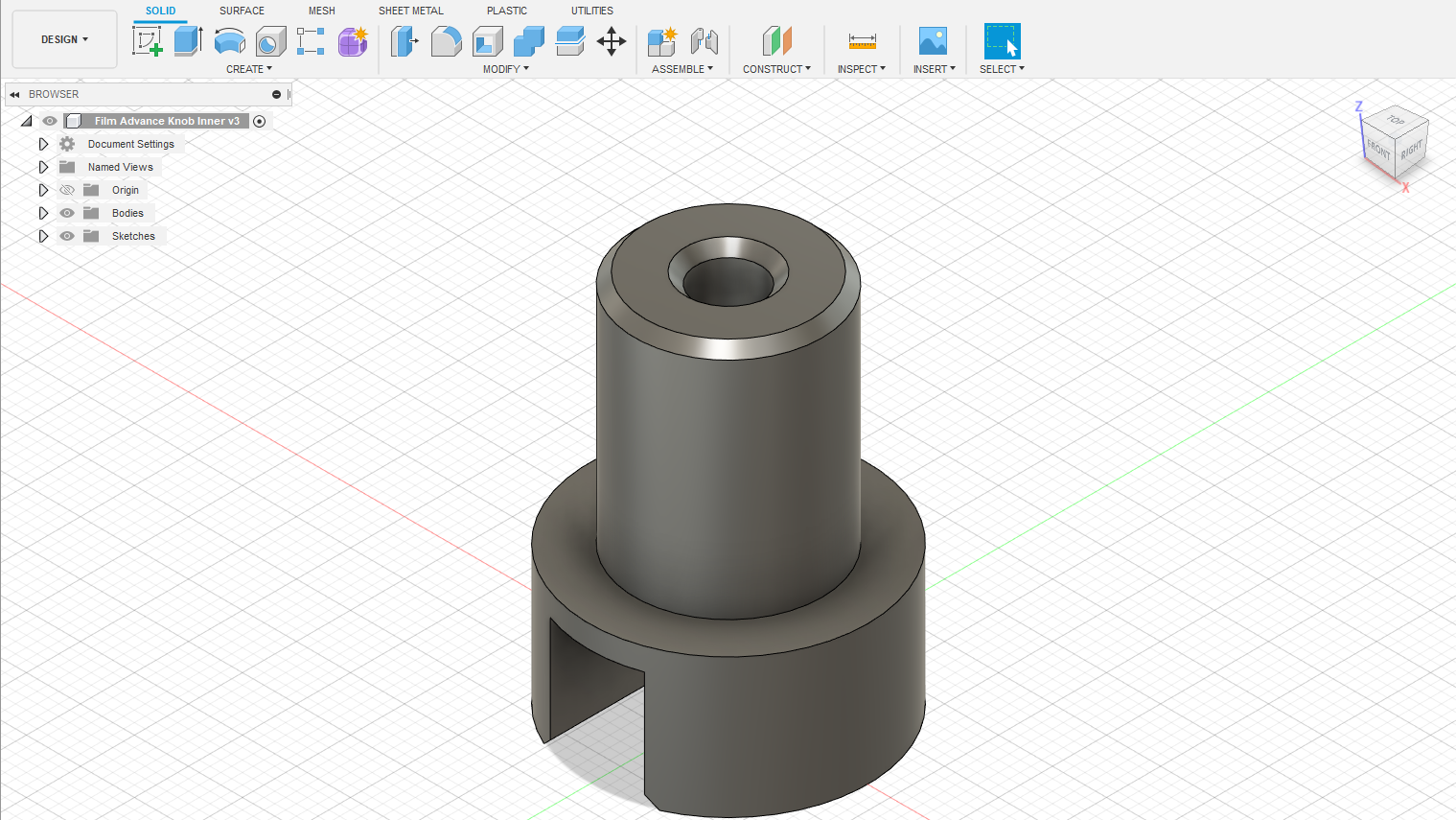Open the CREATE dropdown menu
1456x820 pixels.
[x=249, y=69]
